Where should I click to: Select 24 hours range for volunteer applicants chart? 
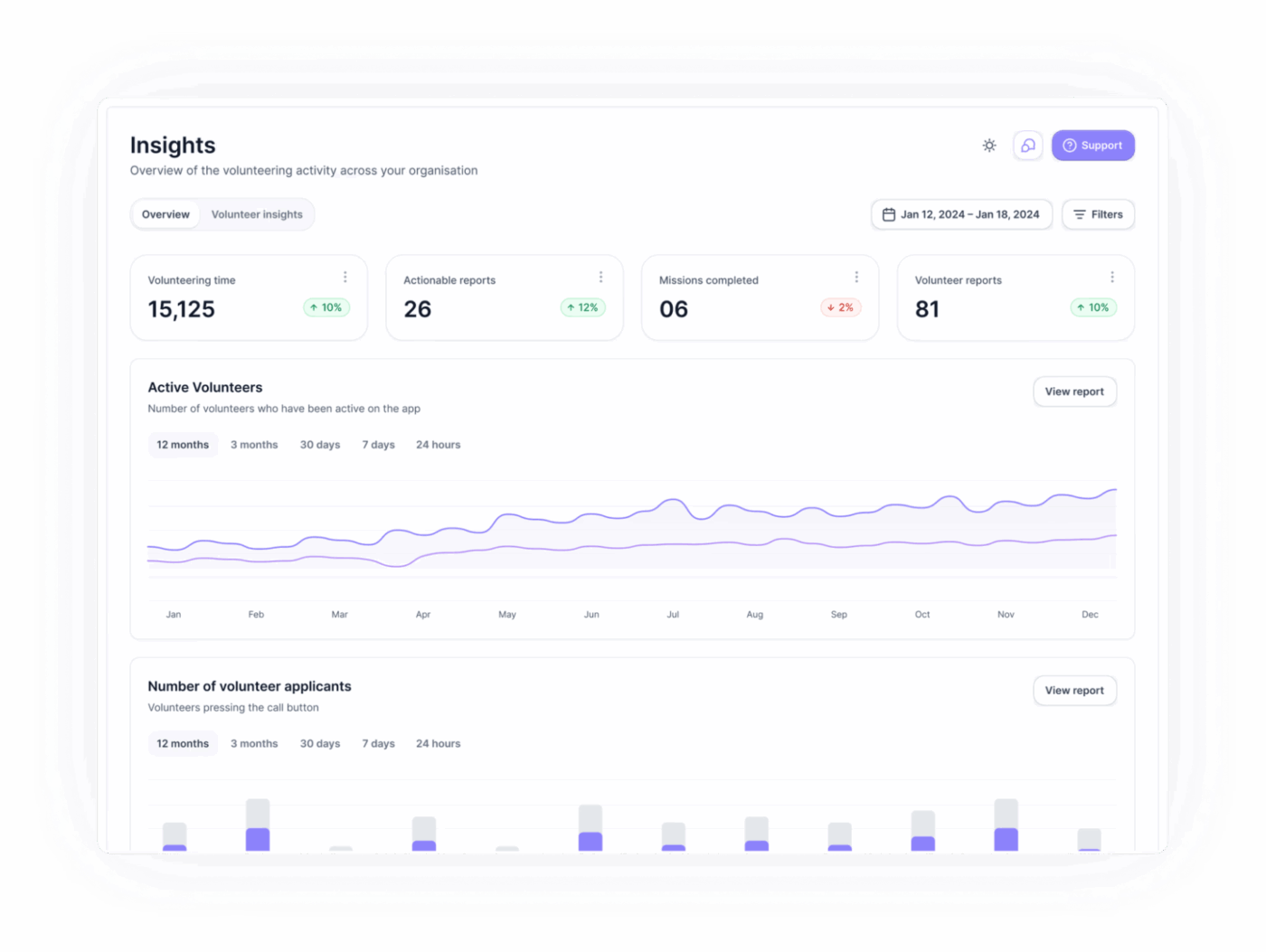coord(438,743)
